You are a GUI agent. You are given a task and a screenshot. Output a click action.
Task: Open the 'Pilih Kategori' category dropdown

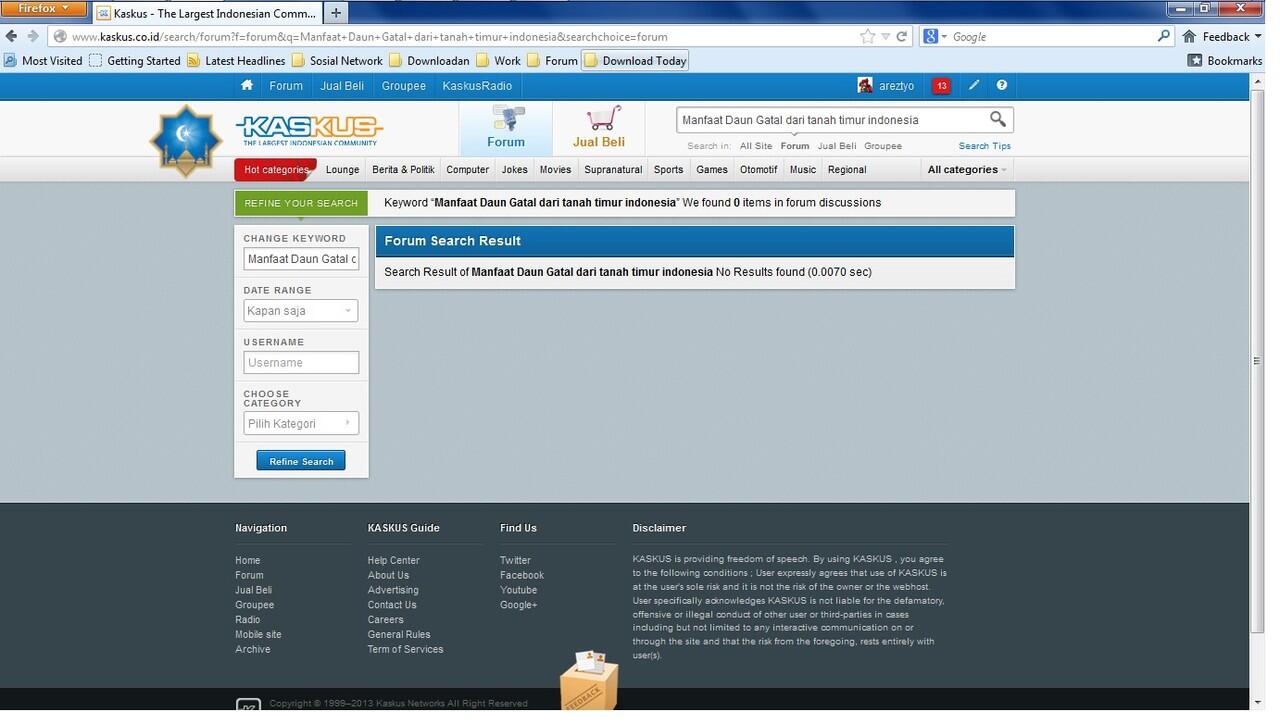pyautogui.click(x=300, y=424)
